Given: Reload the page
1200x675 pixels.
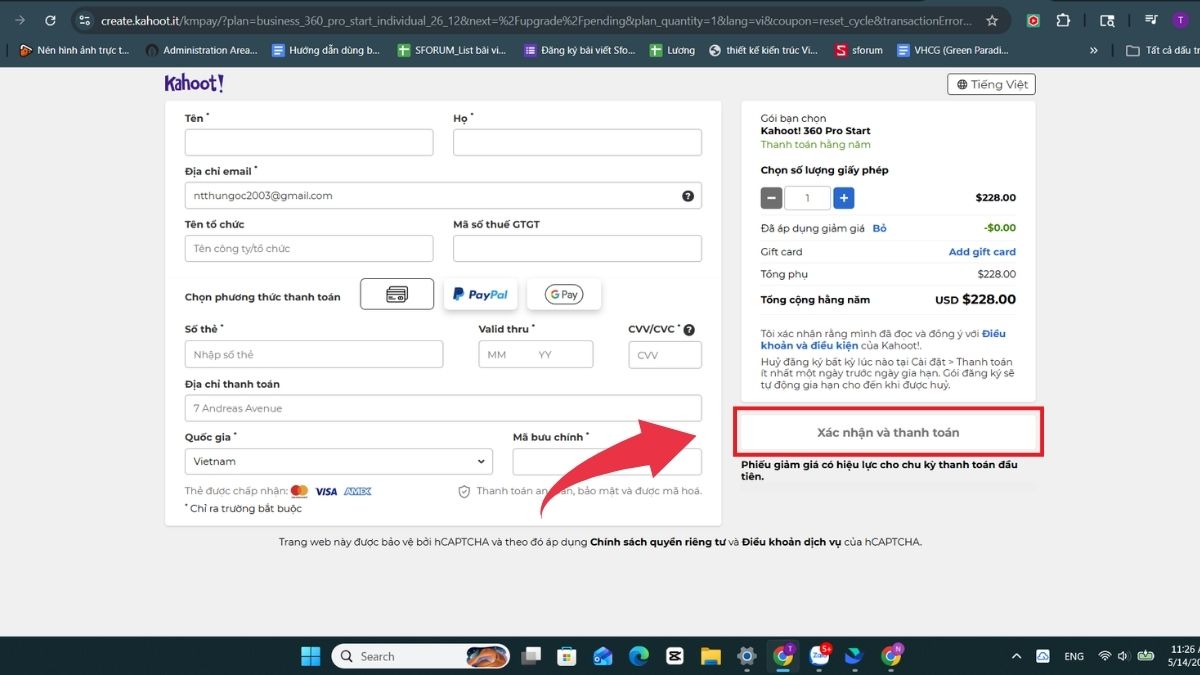Looking at the screenshot, I should (x=51, y=20).
